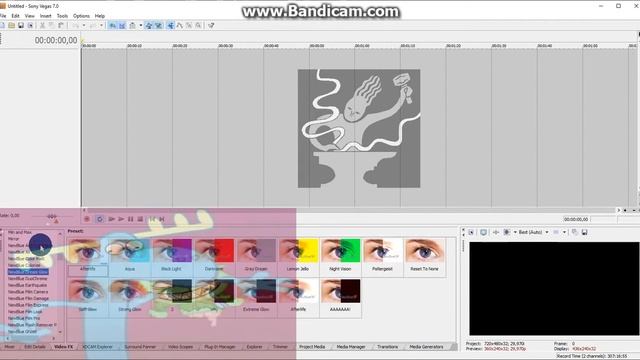
Task: Click the What's This help icon
Action: 211,25
